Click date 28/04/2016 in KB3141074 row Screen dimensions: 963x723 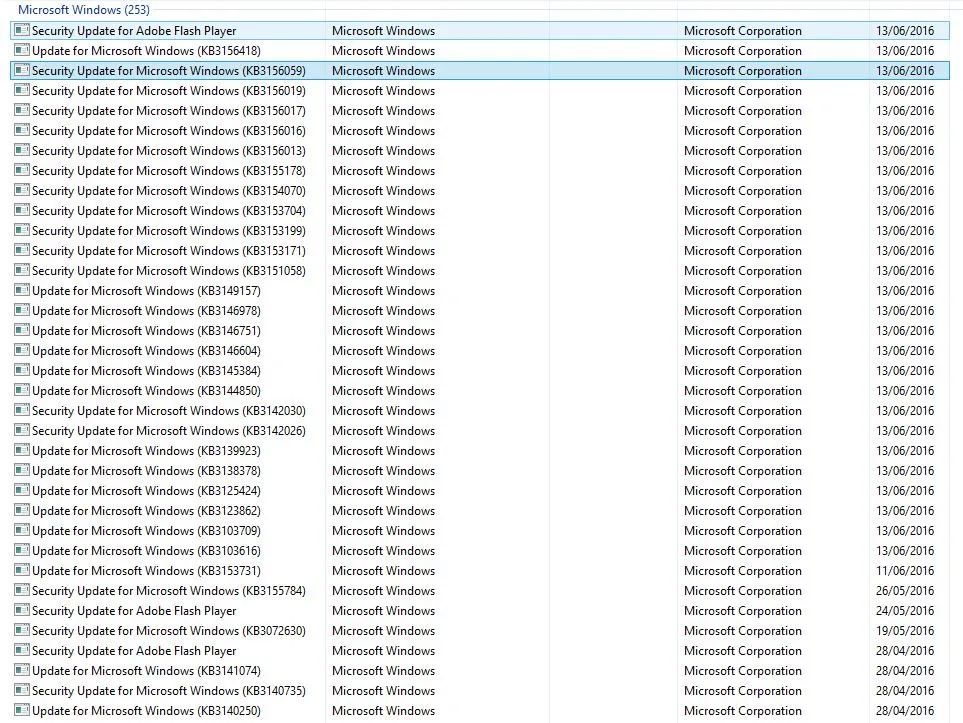(x=905, y=671)
